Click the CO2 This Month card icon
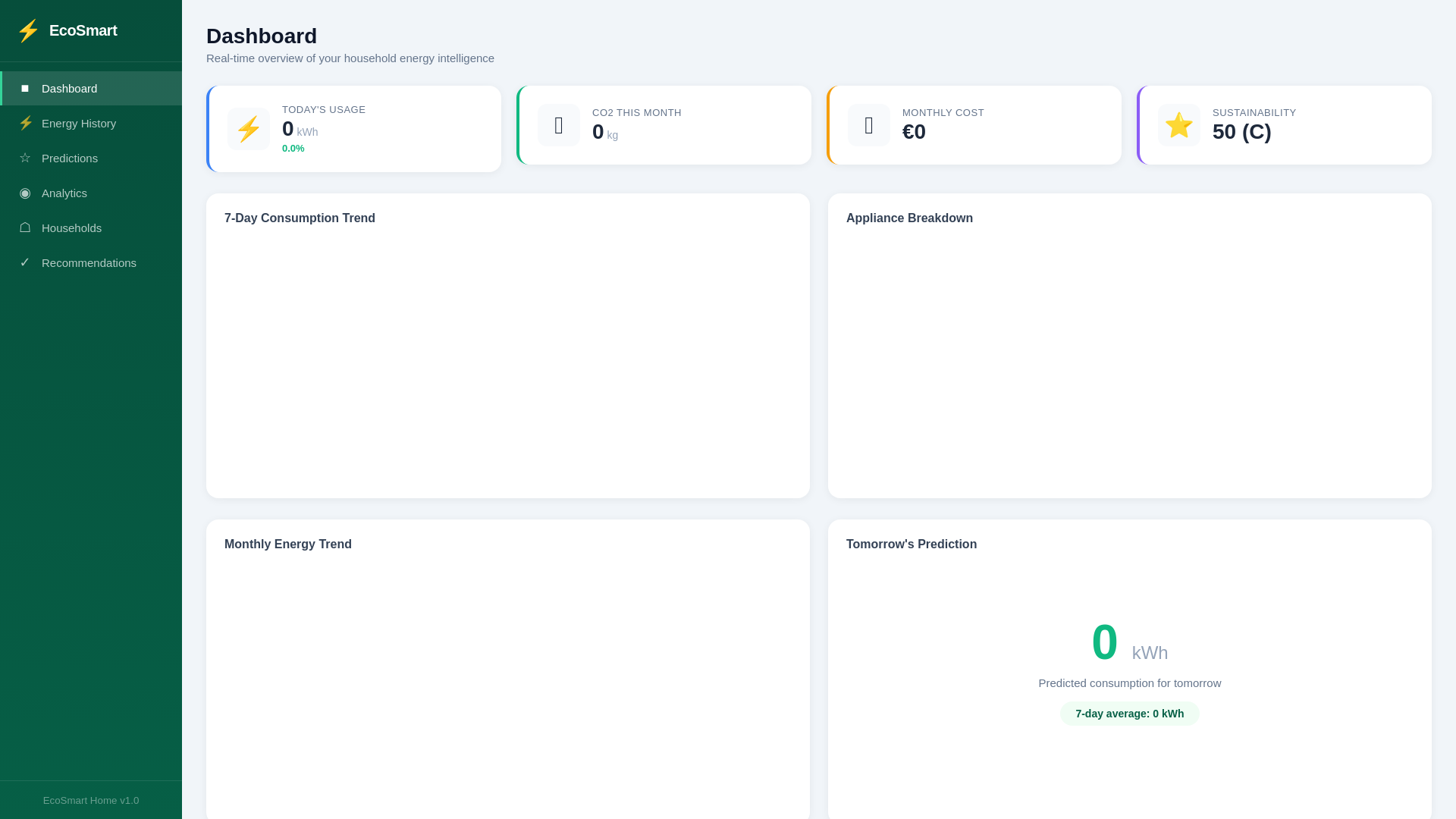Screen dimensions: 1456x819 tap(559, 125)
